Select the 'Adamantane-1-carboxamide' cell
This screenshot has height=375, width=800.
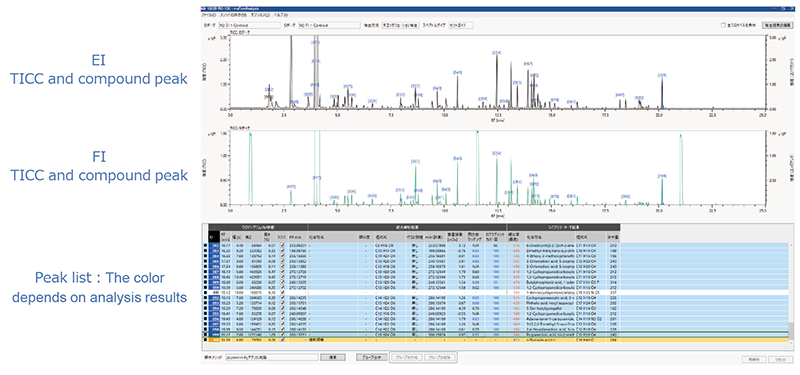551,319
